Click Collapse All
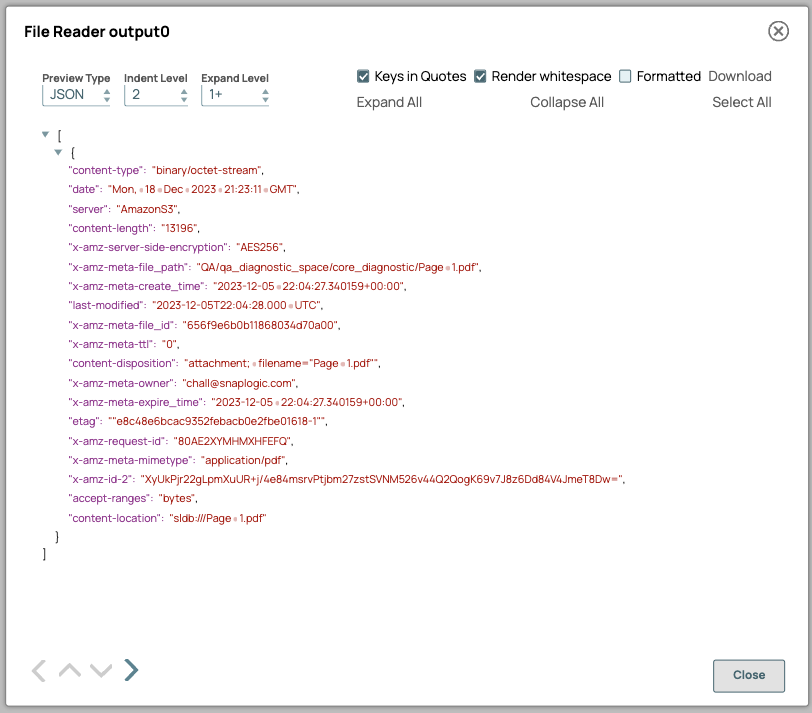This screenshot has width=812, height=713. point(567,102)
